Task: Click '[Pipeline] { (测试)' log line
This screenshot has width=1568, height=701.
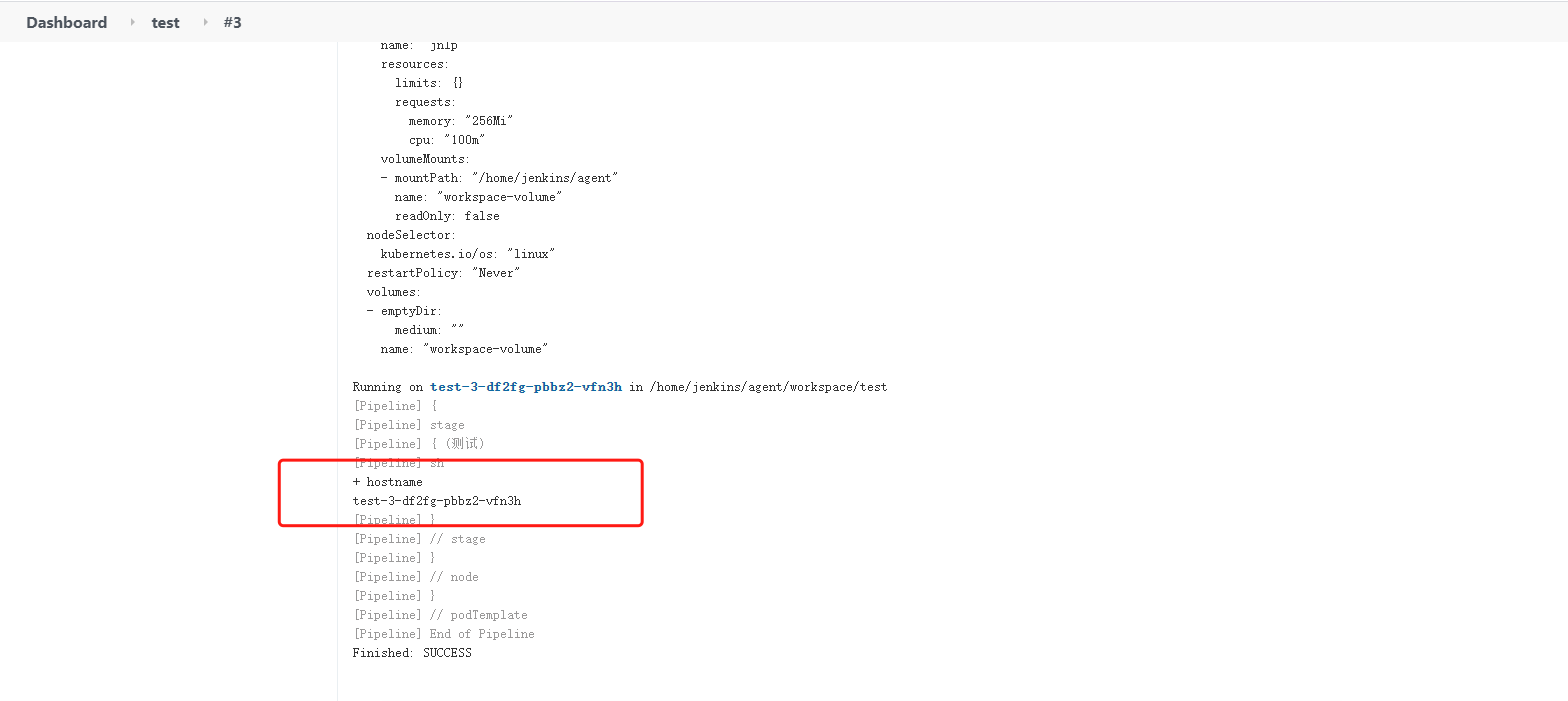Action: pos(418,444)
